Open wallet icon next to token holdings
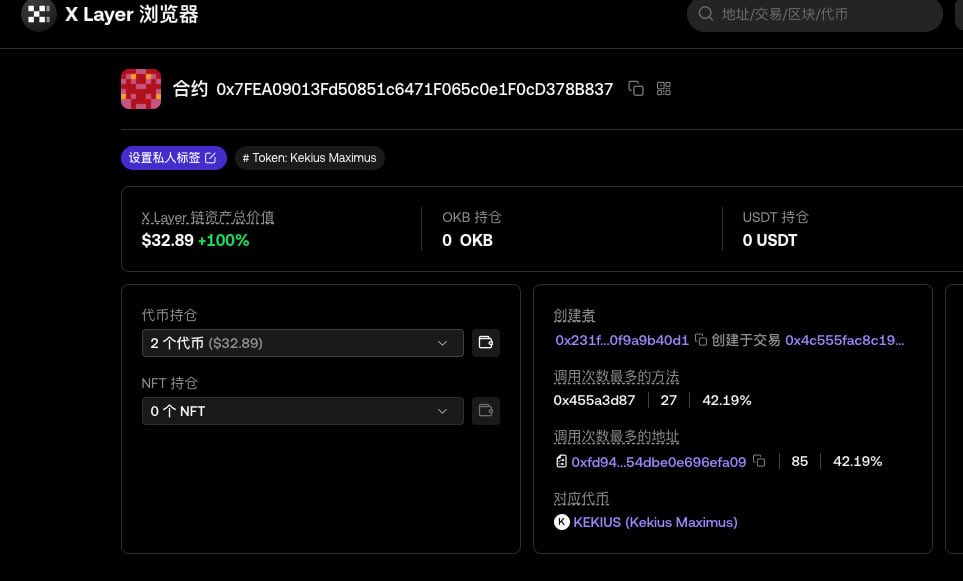Viewport: 963px width, 581px height. pyautogui.click(x=486, y=343)
